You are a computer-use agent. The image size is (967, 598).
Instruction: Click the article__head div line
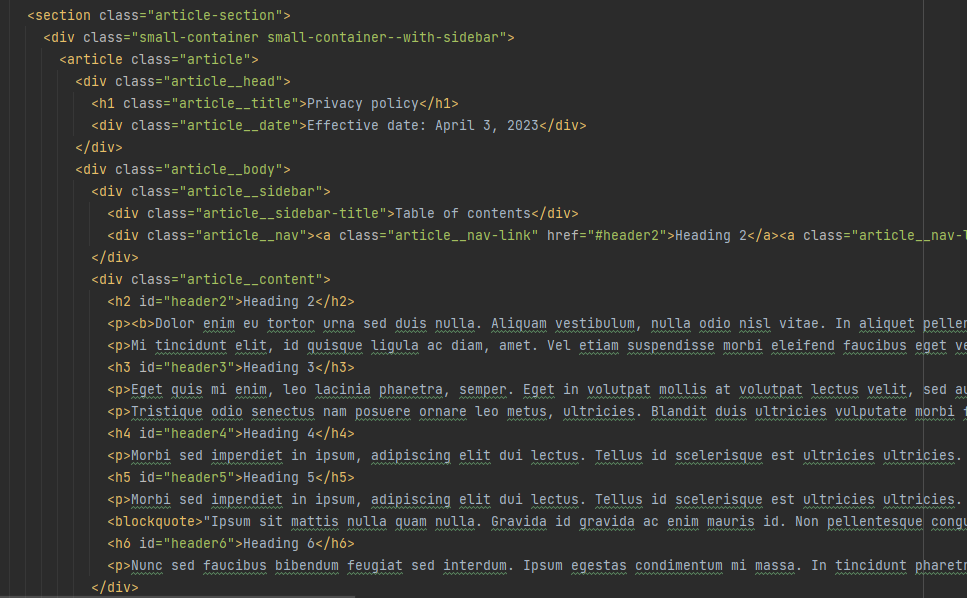(182, 82)
